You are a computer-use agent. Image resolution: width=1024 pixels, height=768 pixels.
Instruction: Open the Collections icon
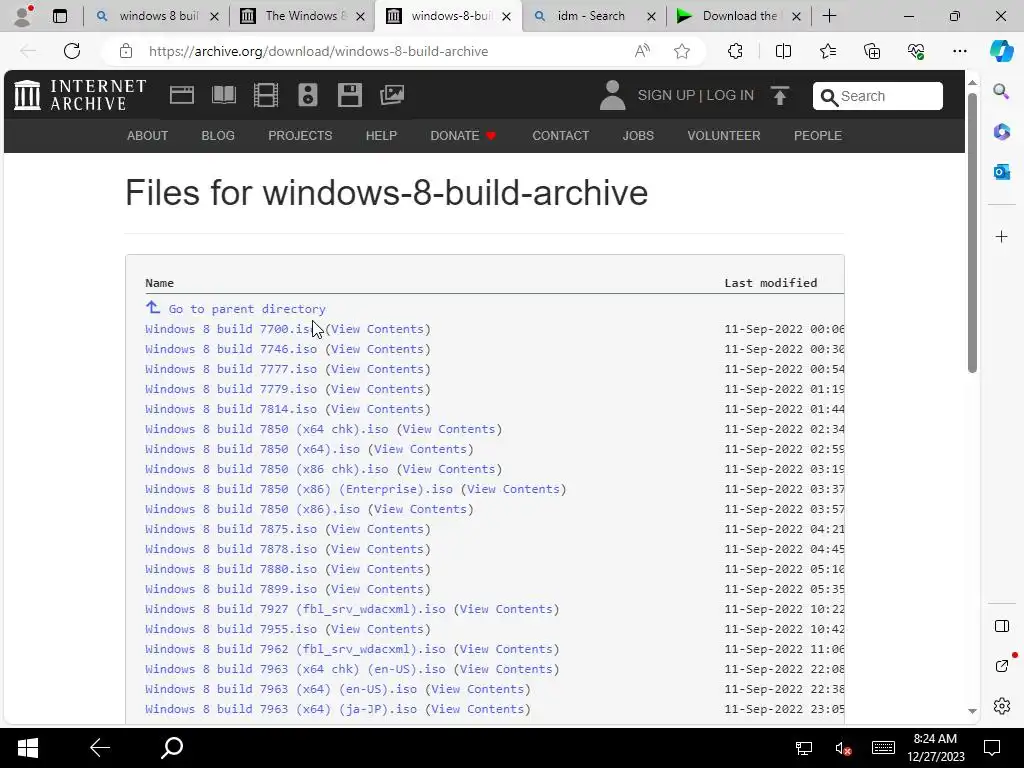pyautogui.click(x=872, y=51)
